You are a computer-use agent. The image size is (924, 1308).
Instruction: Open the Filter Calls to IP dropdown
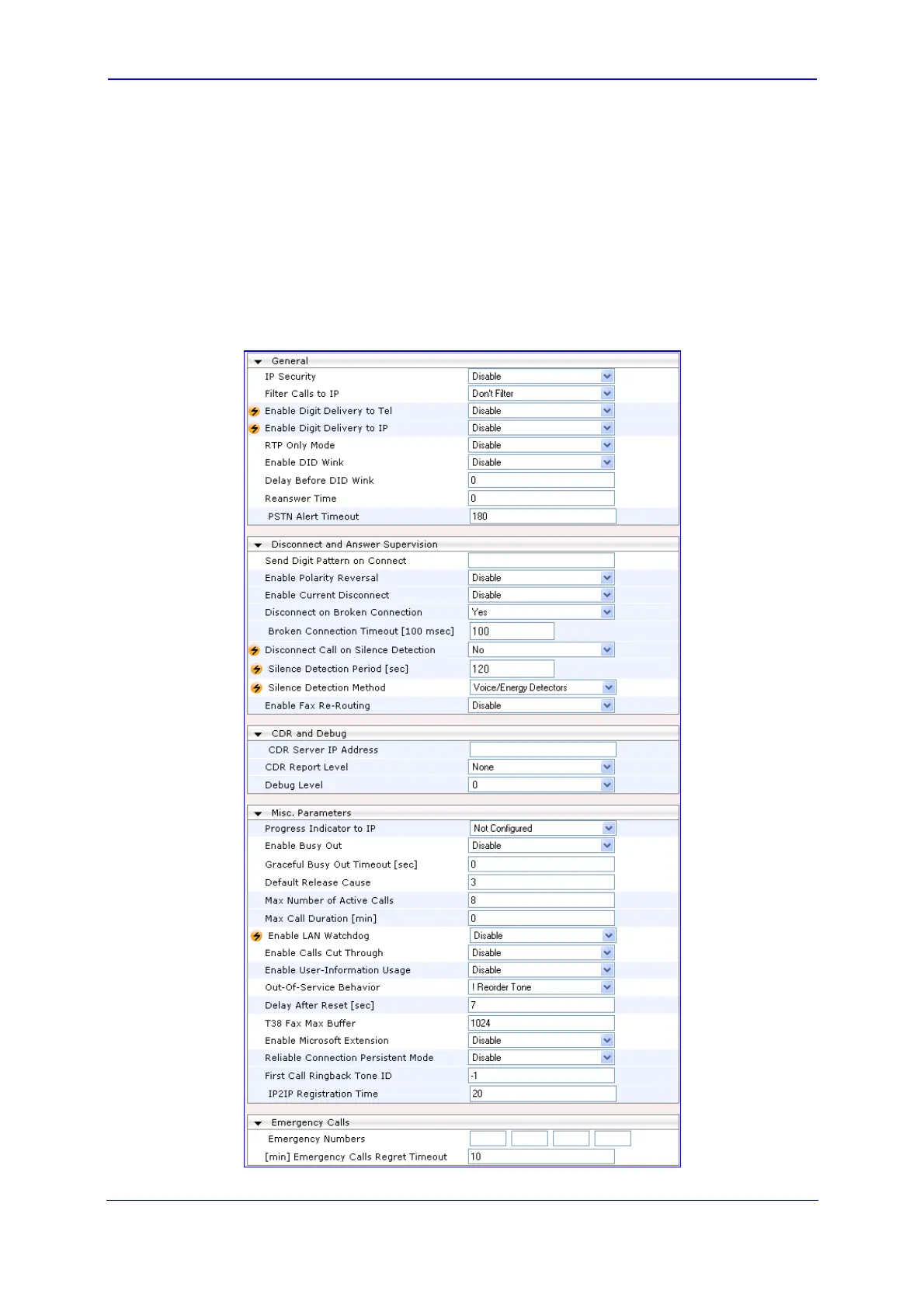[541, 394]
